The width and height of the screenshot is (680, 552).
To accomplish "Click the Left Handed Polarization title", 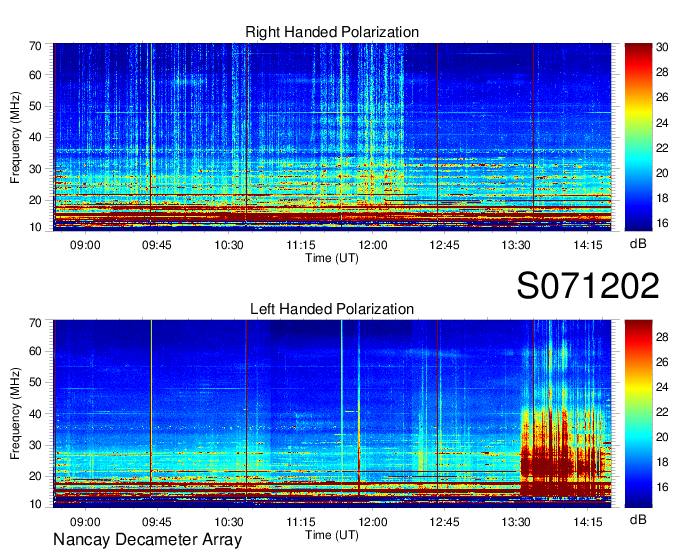I will pos(332,309).
